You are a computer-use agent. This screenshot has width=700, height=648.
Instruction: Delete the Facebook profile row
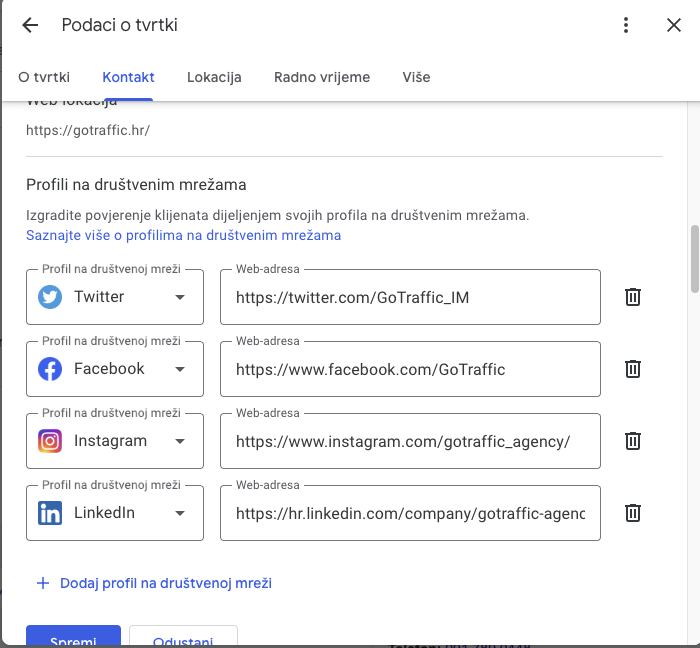(632, 369)
